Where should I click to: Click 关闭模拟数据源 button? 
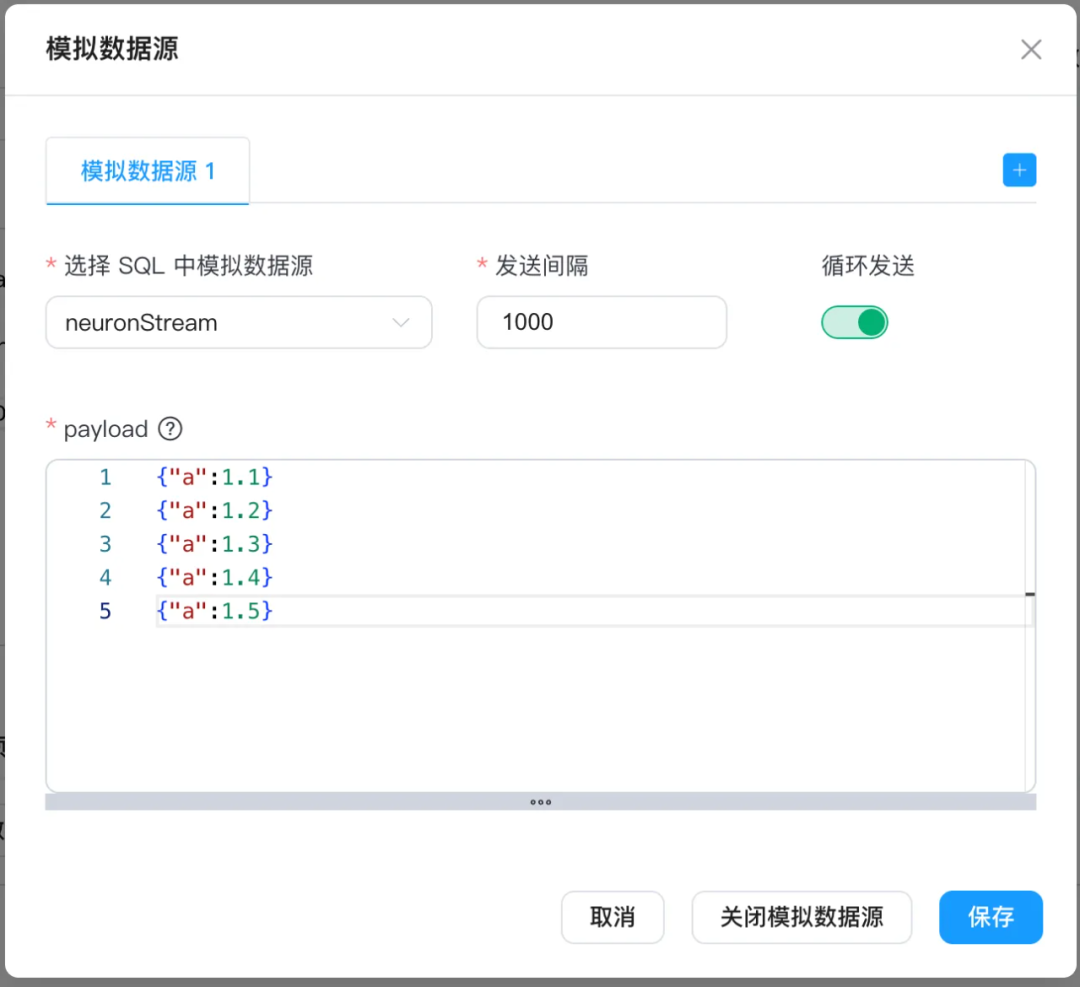point(801,917)
